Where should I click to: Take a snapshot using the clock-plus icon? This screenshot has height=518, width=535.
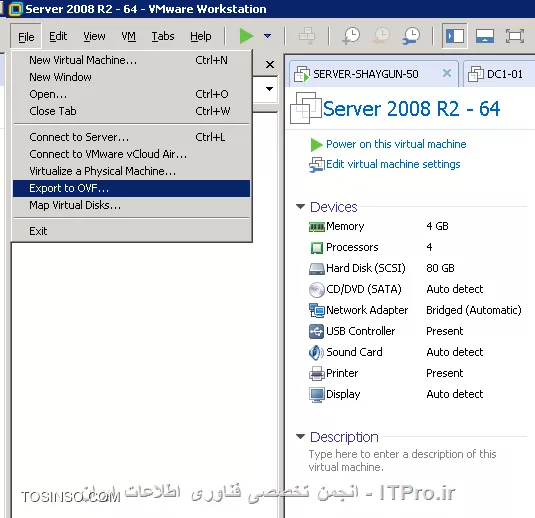click(x=351, y=36)
